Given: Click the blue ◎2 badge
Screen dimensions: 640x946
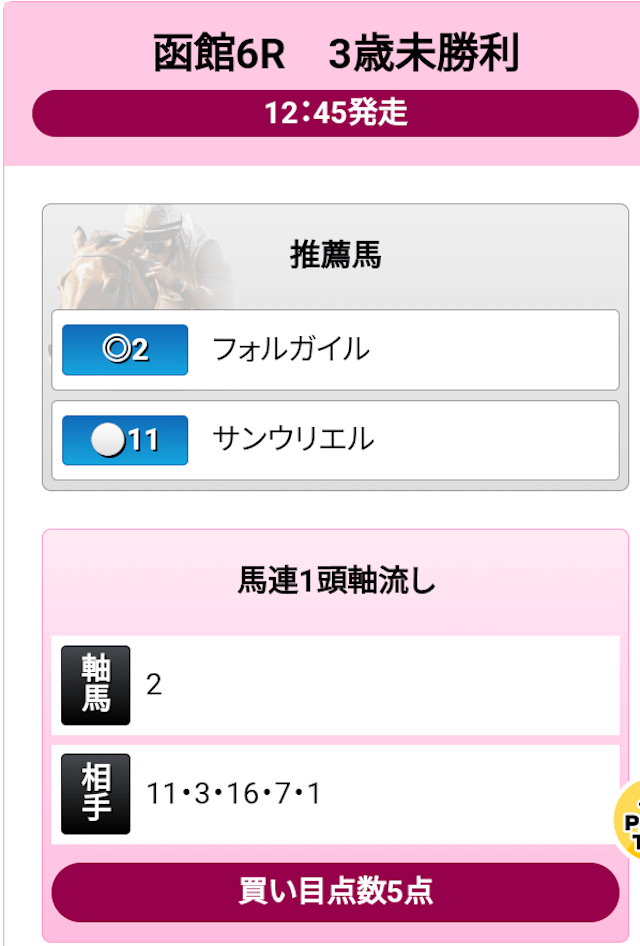Looking at the screenshot, I should coord(125,349).
